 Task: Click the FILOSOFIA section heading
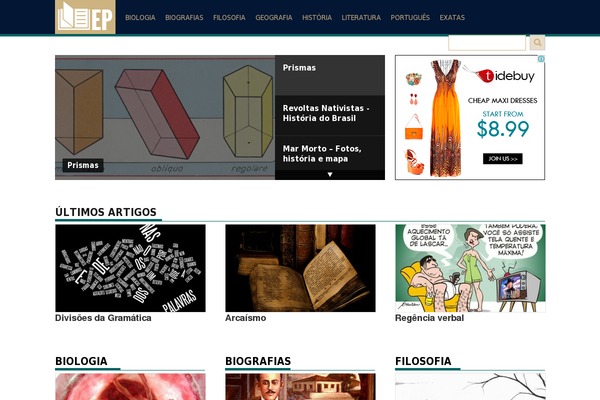(423, 361)
